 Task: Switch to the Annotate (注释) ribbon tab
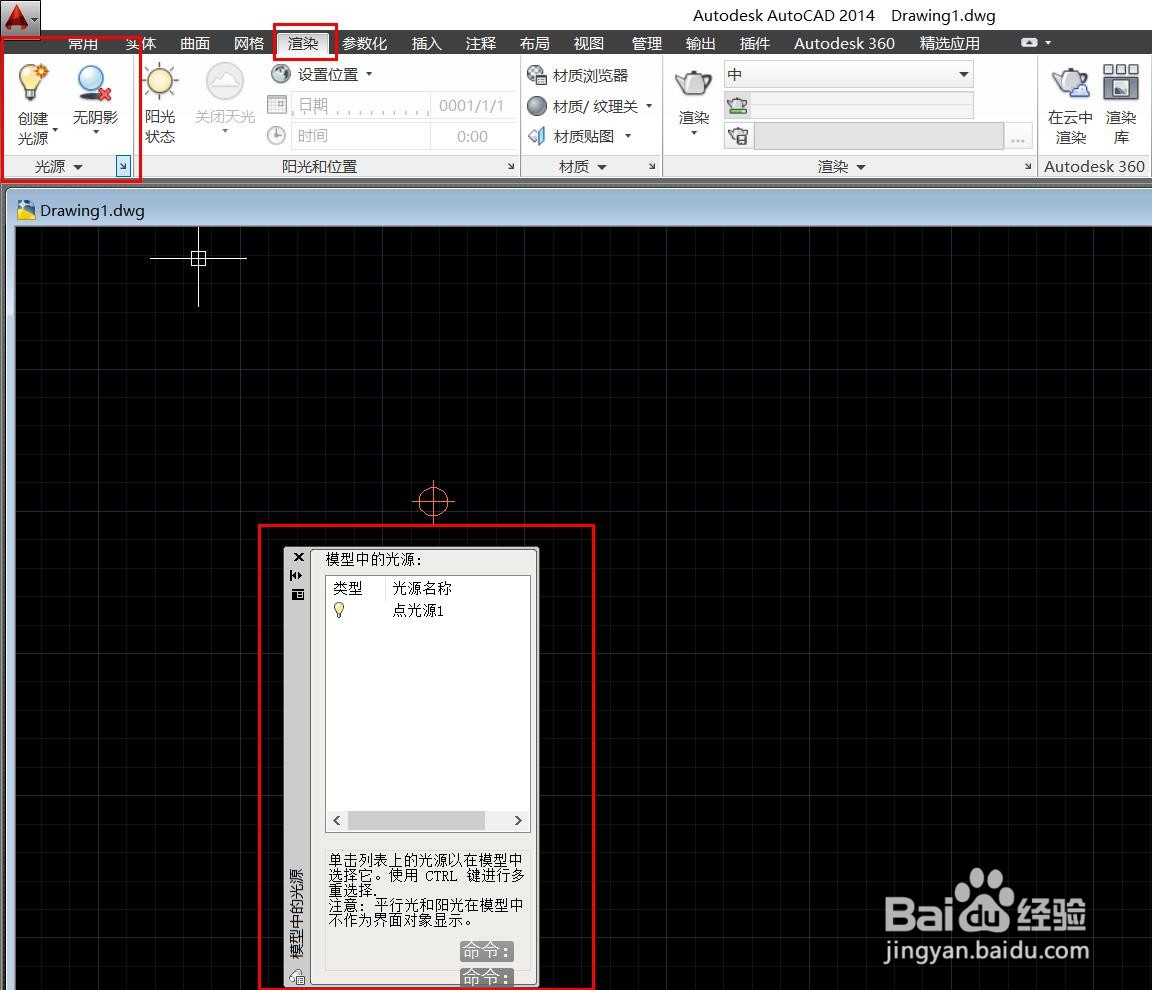(x=480, y=43)
